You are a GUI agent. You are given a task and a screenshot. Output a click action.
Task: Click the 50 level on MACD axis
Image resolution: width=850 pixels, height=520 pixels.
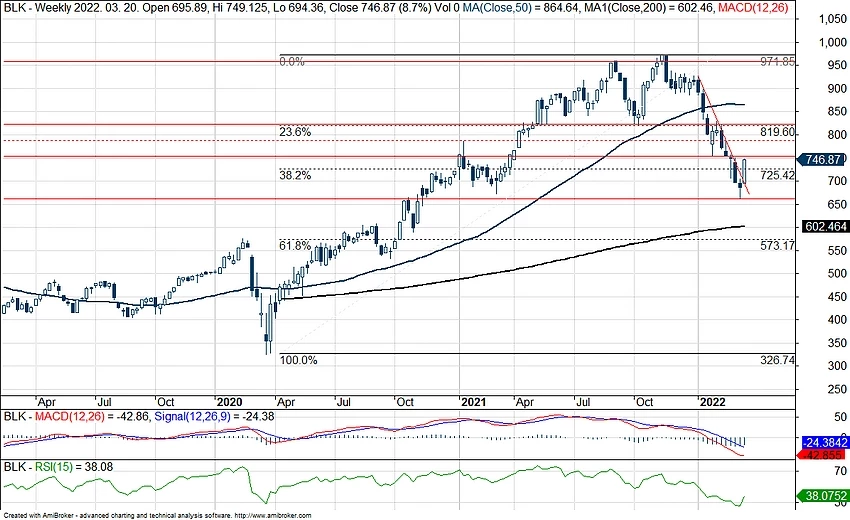[841, 417]
